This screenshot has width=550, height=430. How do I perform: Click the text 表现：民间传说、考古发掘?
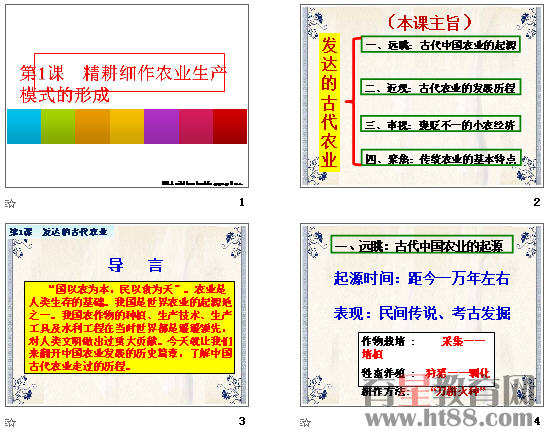coord(422,313)
